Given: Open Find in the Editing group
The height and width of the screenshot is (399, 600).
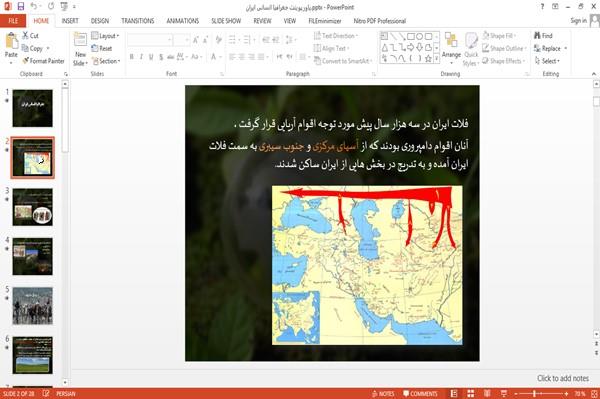Looking at the screenshot, I should (543, 36).
